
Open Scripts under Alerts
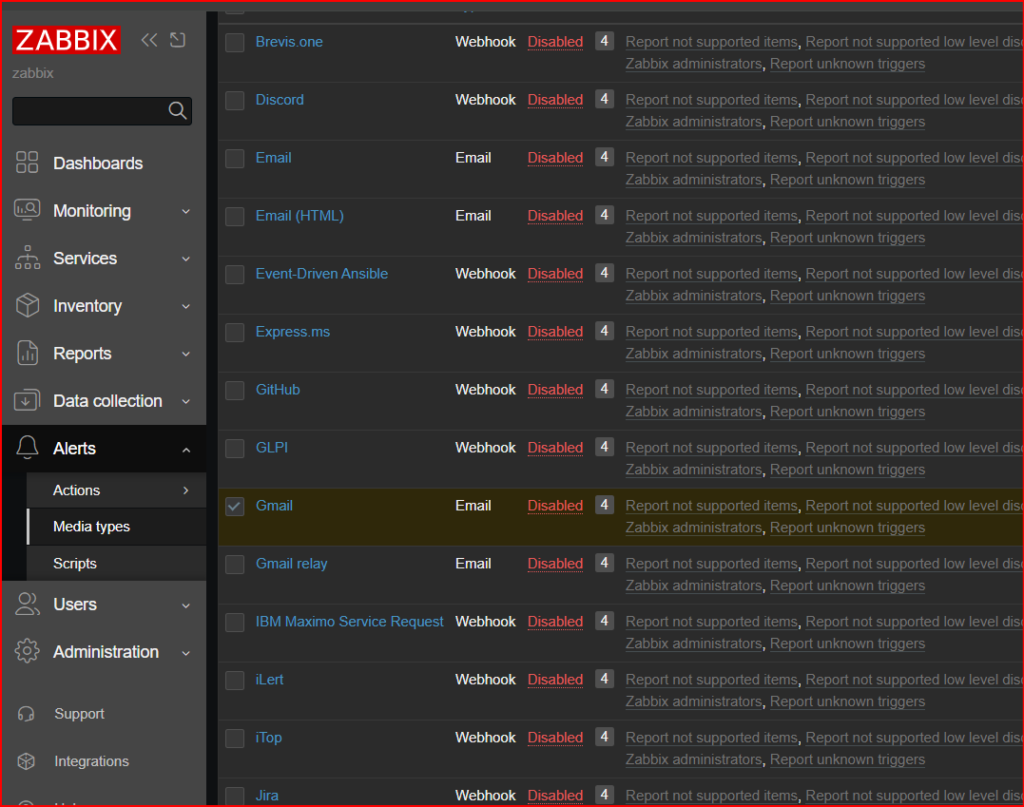[x=74, y=563]
